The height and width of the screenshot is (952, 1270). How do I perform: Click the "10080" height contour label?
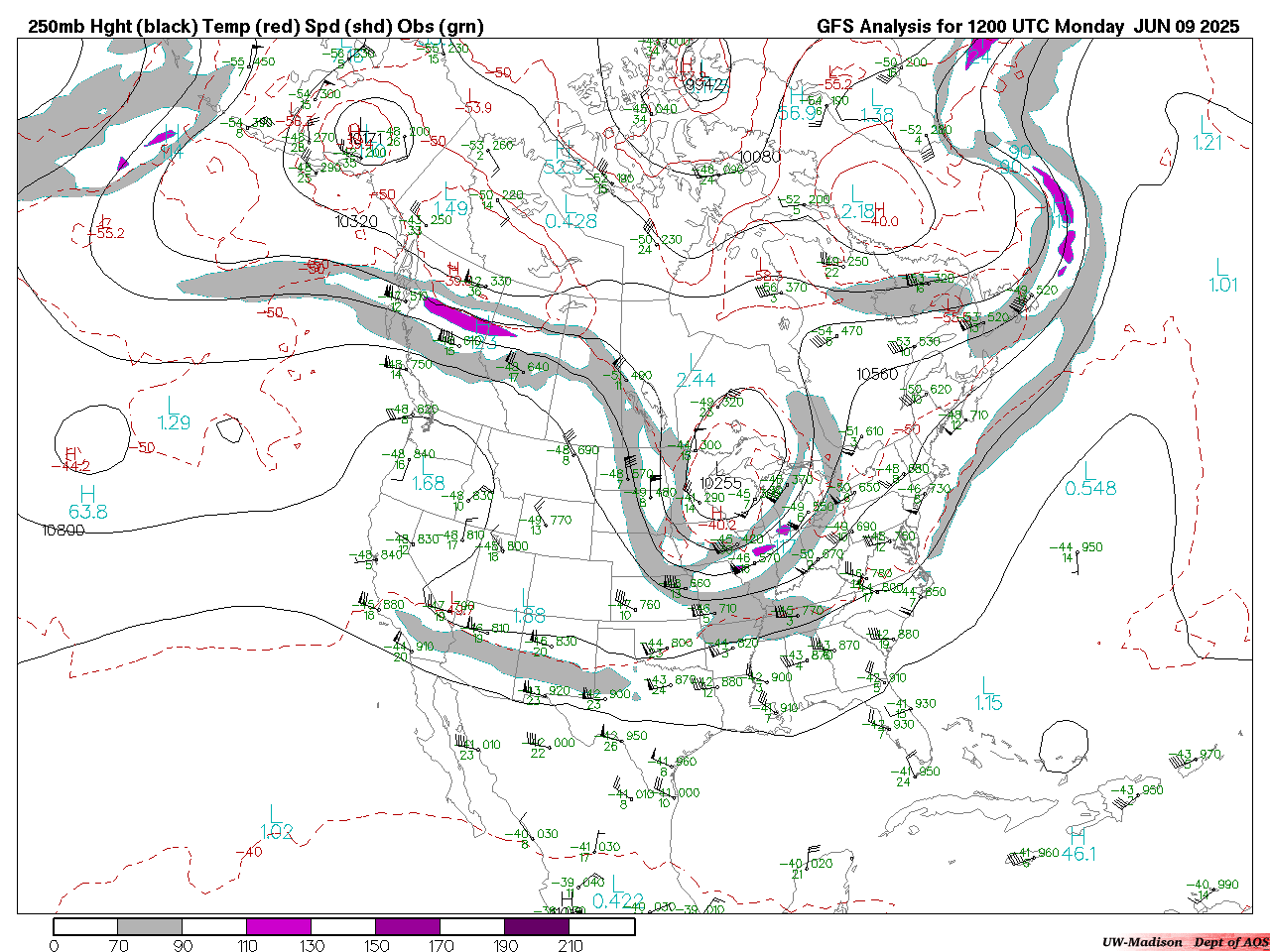[x=760, y=157]
